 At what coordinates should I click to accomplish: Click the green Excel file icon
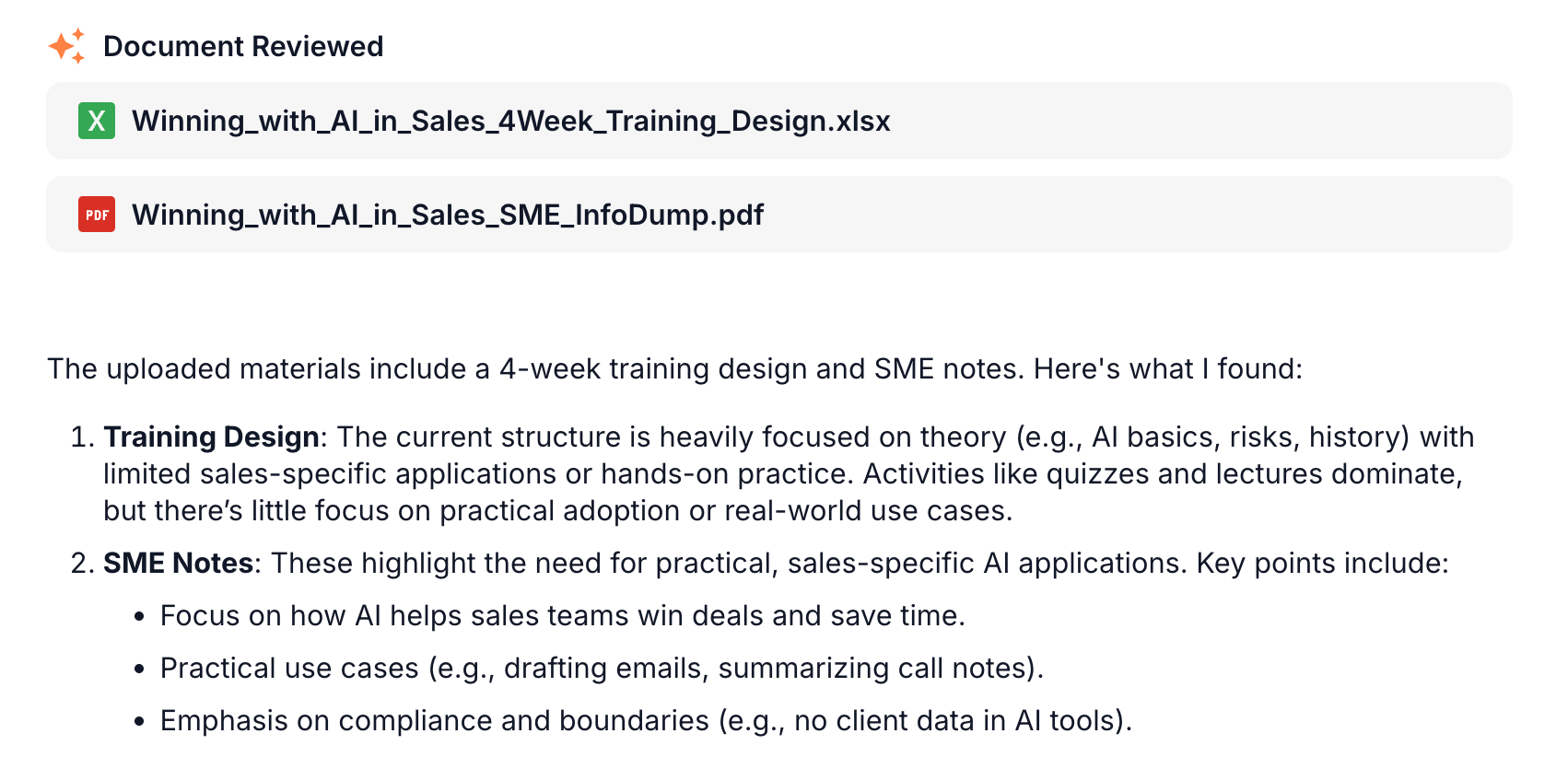pyautogui.click(x=97, y=121)
